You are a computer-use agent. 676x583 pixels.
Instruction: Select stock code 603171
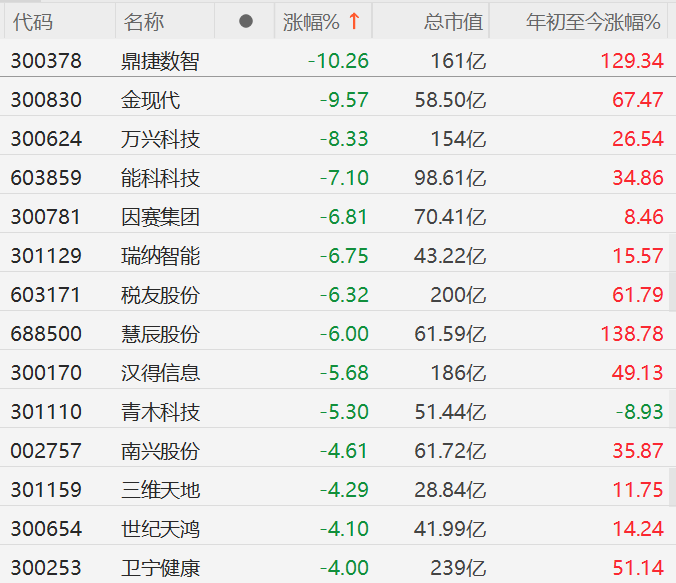click(45, 295)
